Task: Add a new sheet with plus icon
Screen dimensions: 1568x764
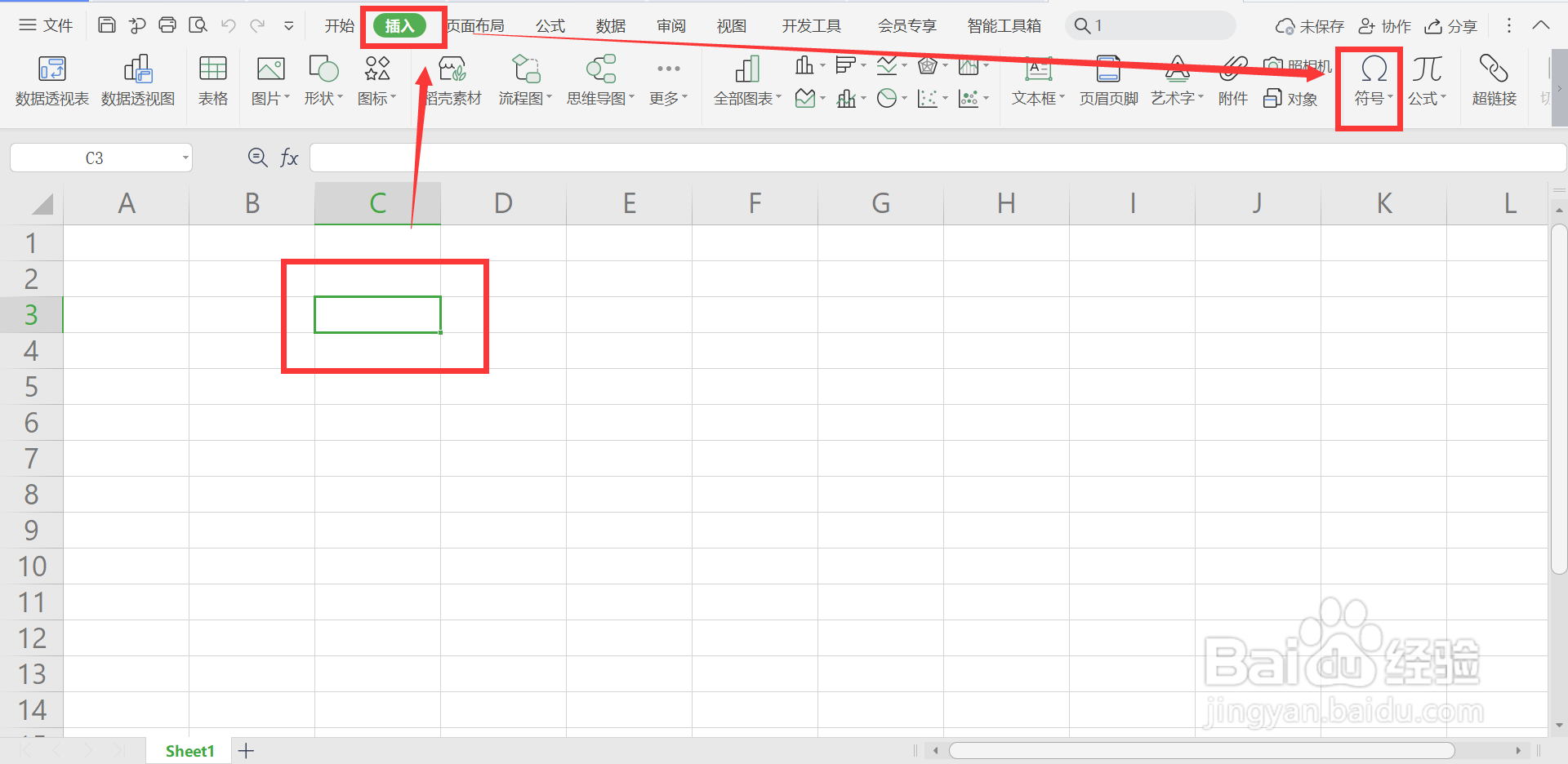Action: [246, 751]
